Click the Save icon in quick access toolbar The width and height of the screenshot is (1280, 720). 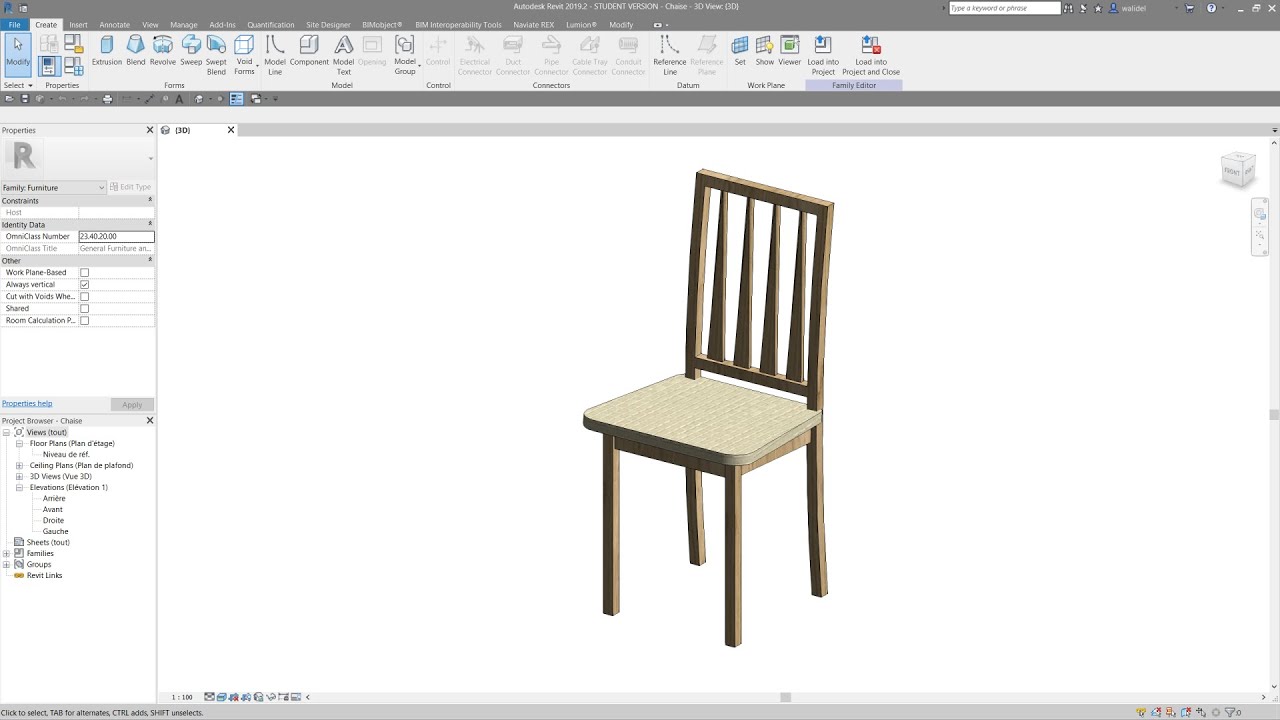[x=24, y=99]
